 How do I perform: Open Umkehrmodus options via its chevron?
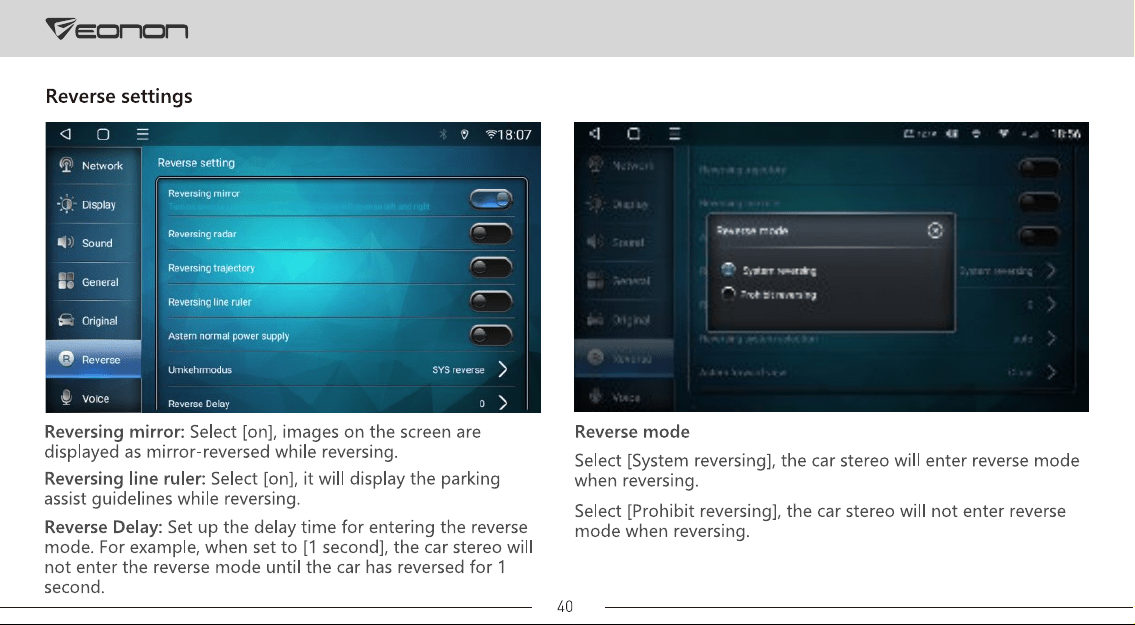click(503, 369)
